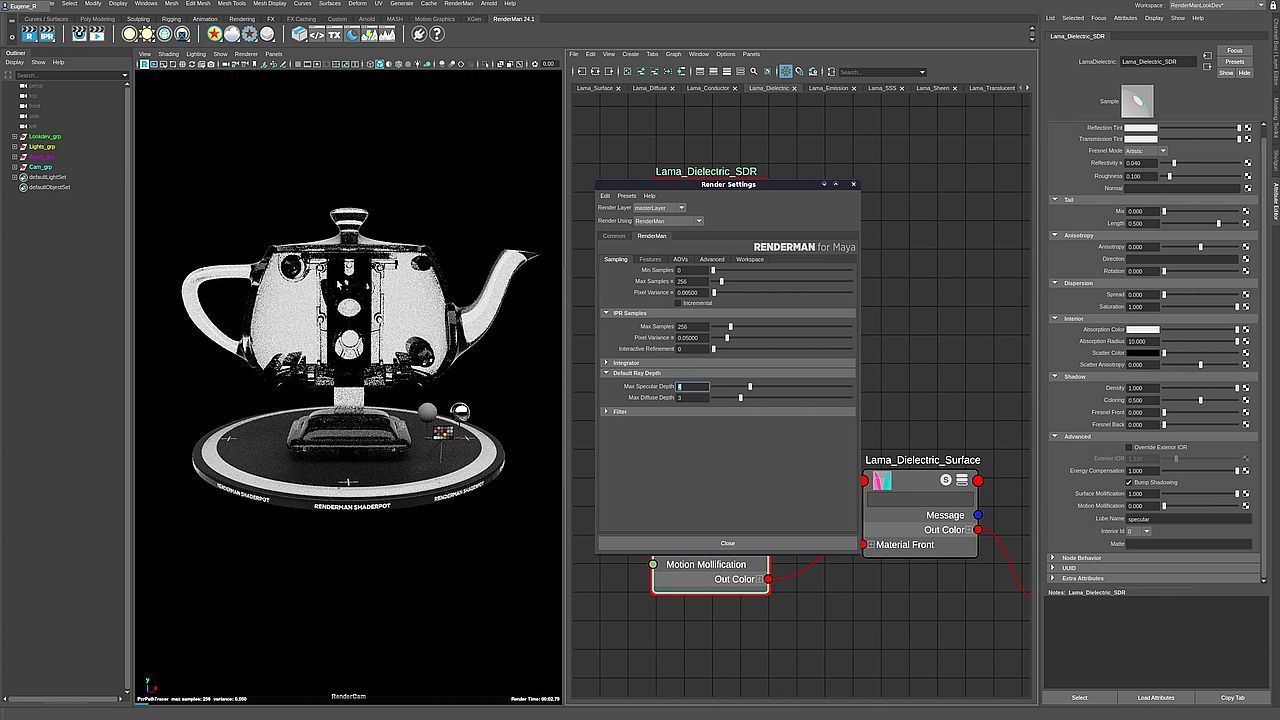1280x720 pixels.
Task: Expand the Cam_grp node in Outliner
Action: point(14,167)
